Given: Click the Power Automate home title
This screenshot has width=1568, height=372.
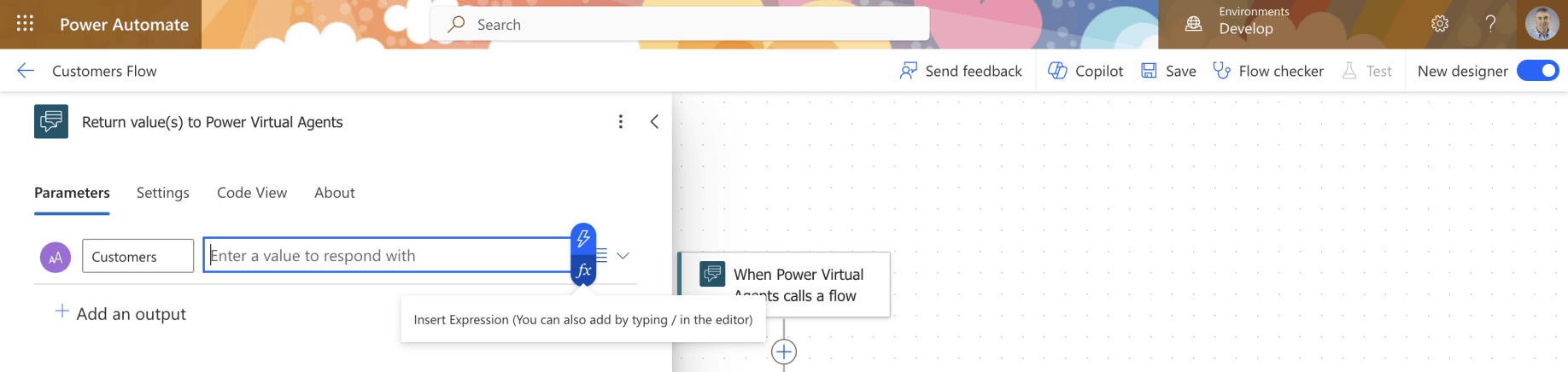Looking at the screenshot, I should tap(124, 25).
